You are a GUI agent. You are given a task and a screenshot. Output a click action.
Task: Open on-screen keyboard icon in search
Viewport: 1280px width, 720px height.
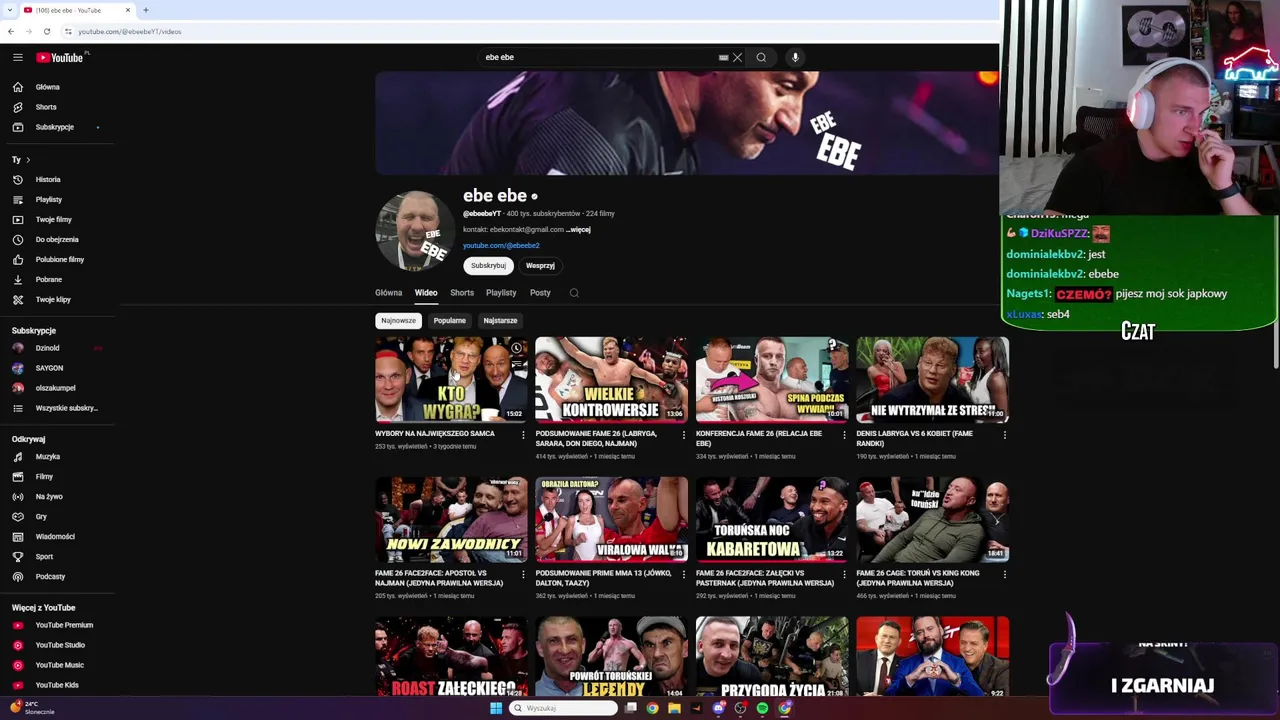[x=723, y=57]
